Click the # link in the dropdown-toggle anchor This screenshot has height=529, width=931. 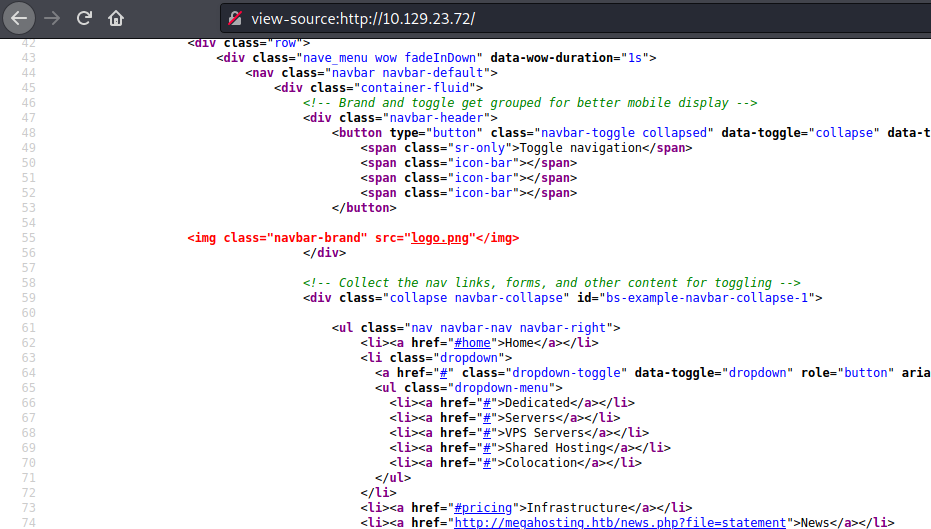(444, 373)
